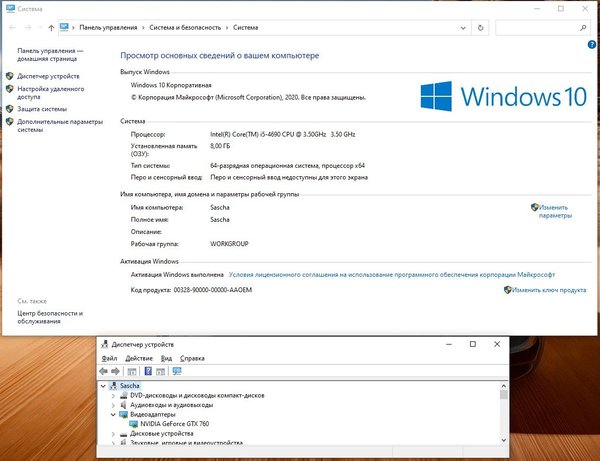Click the shield icon beside Защита системы
The height and width of the screenshot is (461, 600).
click(10, 109)
